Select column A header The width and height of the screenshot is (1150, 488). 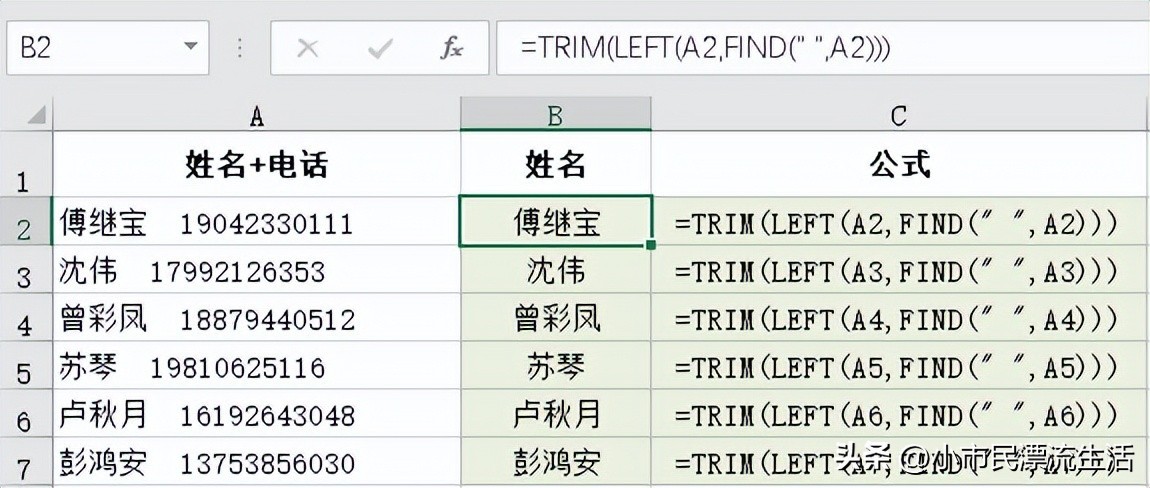tap(256, 116)
